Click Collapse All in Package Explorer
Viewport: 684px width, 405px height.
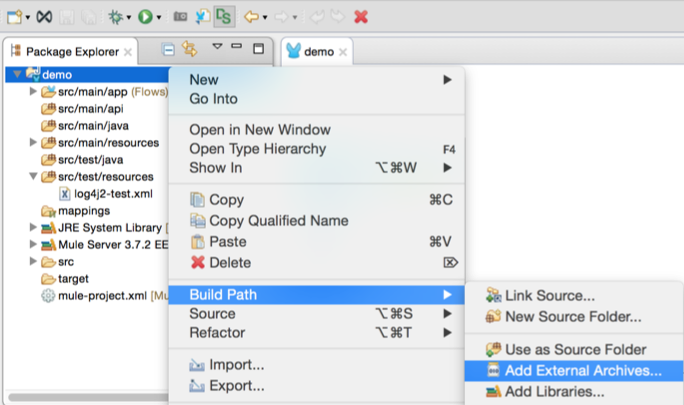tap(168, 49)
